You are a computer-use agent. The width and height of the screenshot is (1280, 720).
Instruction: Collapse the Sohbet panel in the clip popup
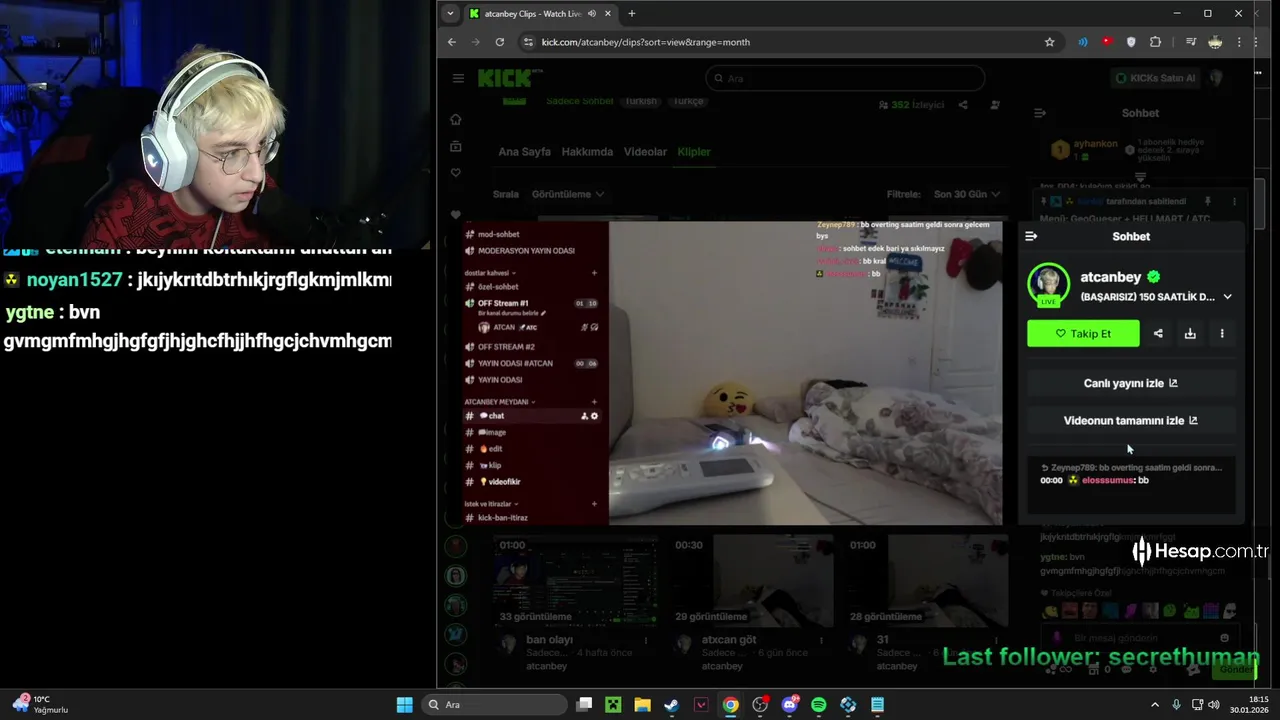(1031, 236)
